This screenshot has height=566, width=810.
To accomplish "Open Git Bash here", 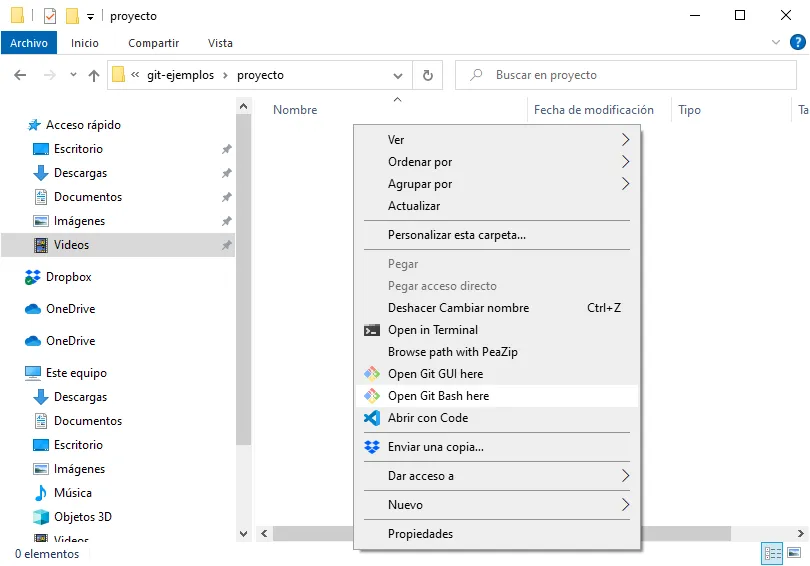I will pos(438,396).
